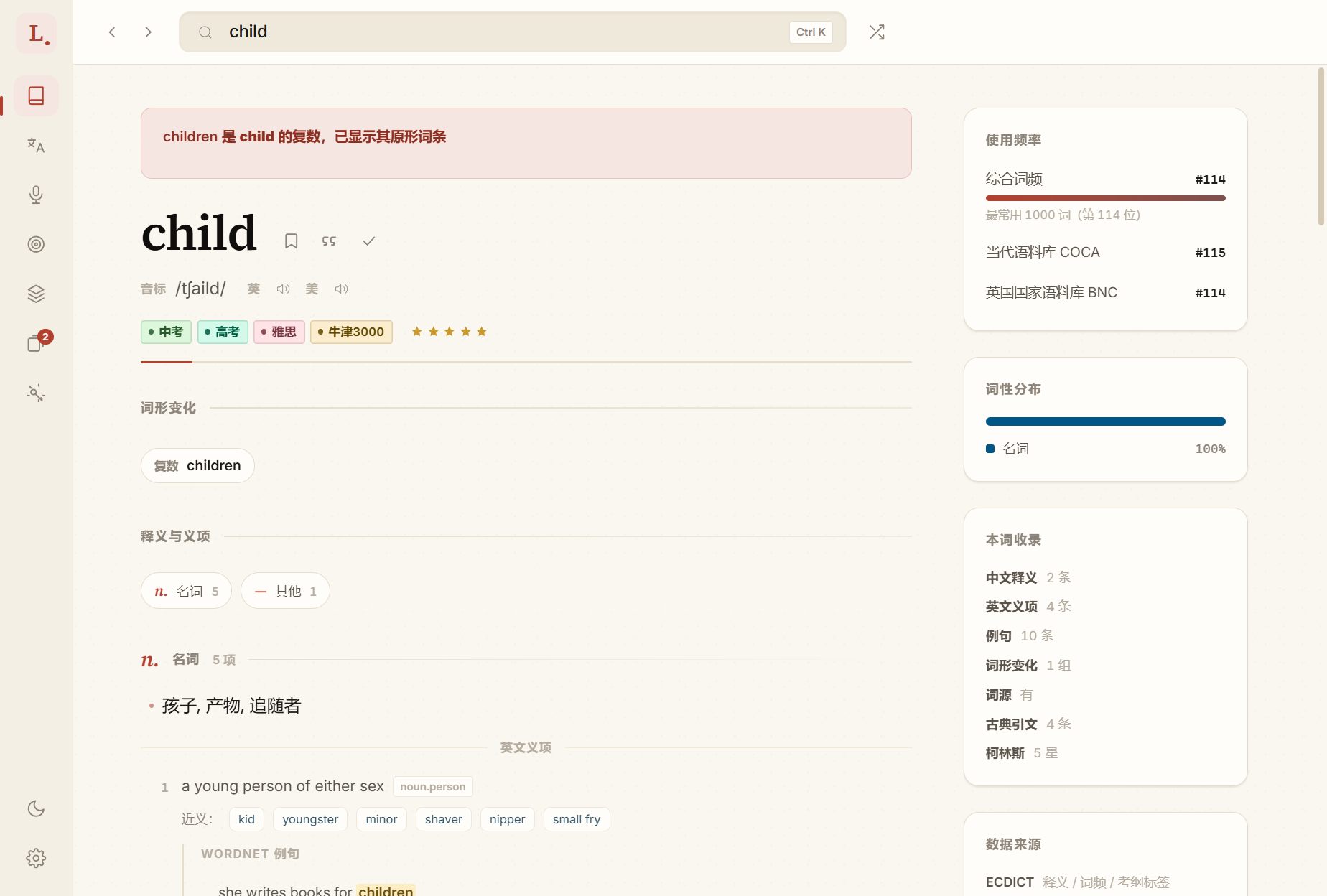Open the layers stack icon in sidebar
The image size is (1327, 896).
click(x=36, y=294)
